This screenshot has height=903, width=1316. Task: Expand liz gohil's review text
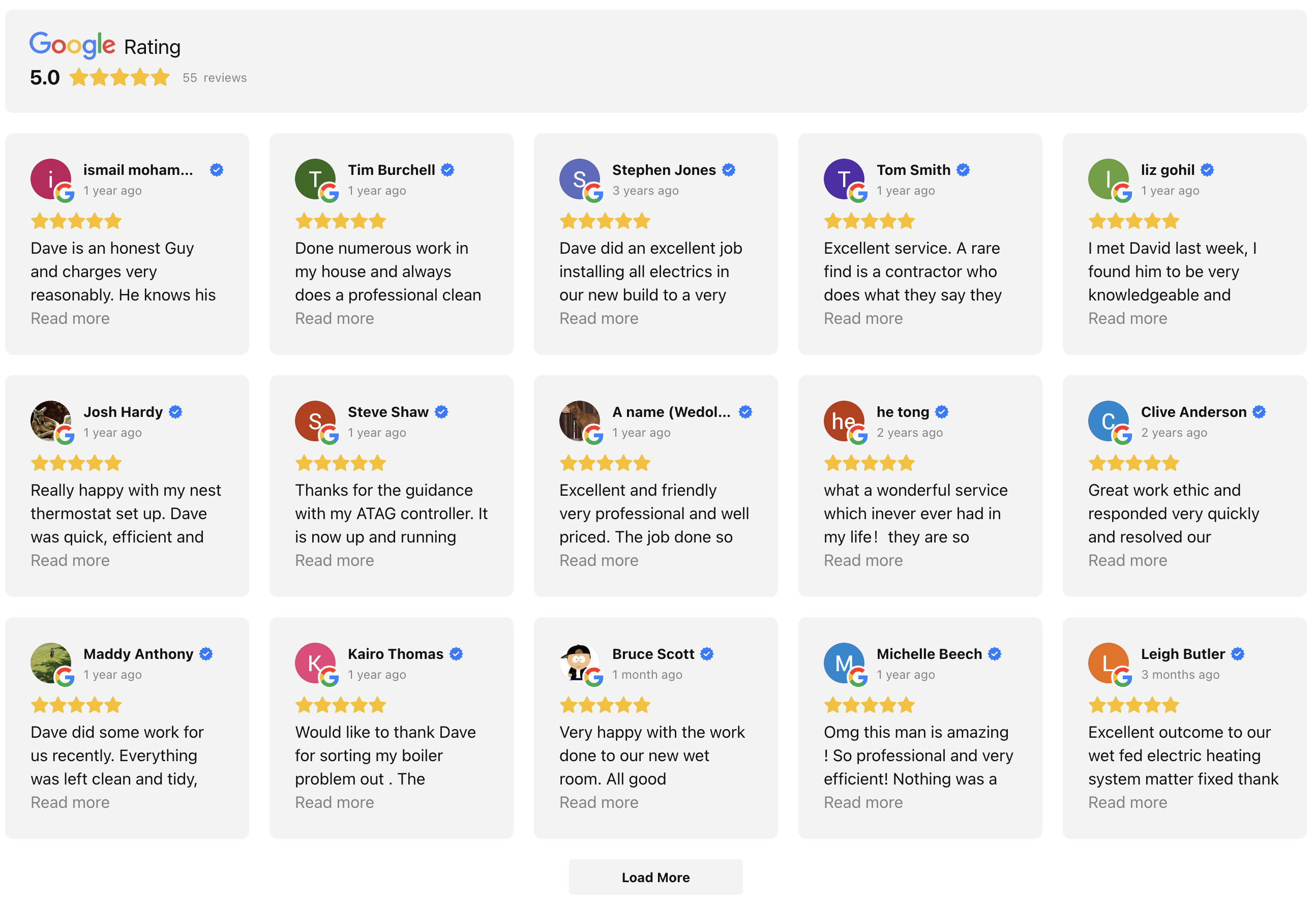tap(1127, 318)
